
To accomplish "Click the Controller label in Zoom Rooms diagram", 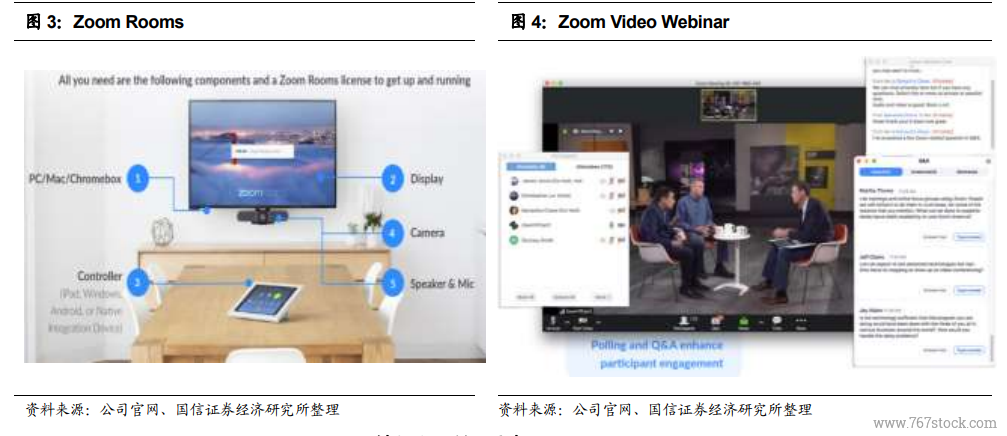I will point(100,276).
